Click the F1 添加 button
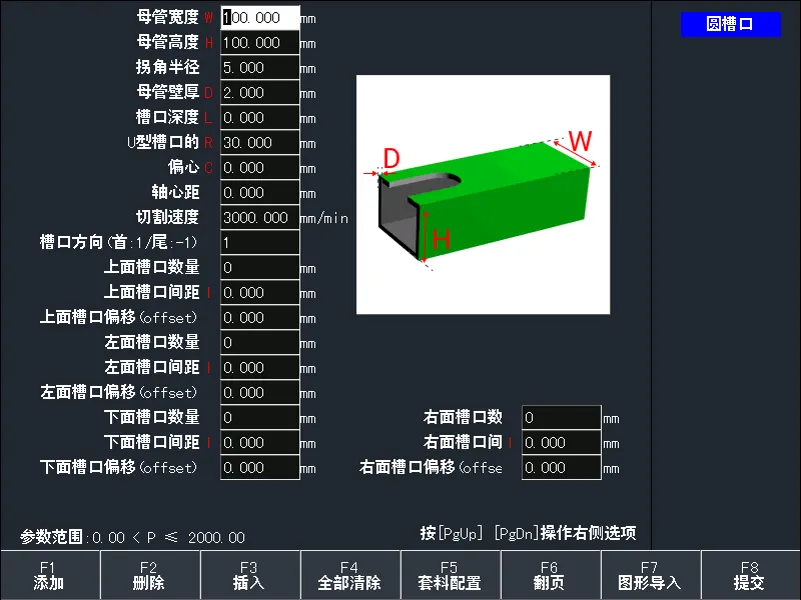 click(50, 575)
